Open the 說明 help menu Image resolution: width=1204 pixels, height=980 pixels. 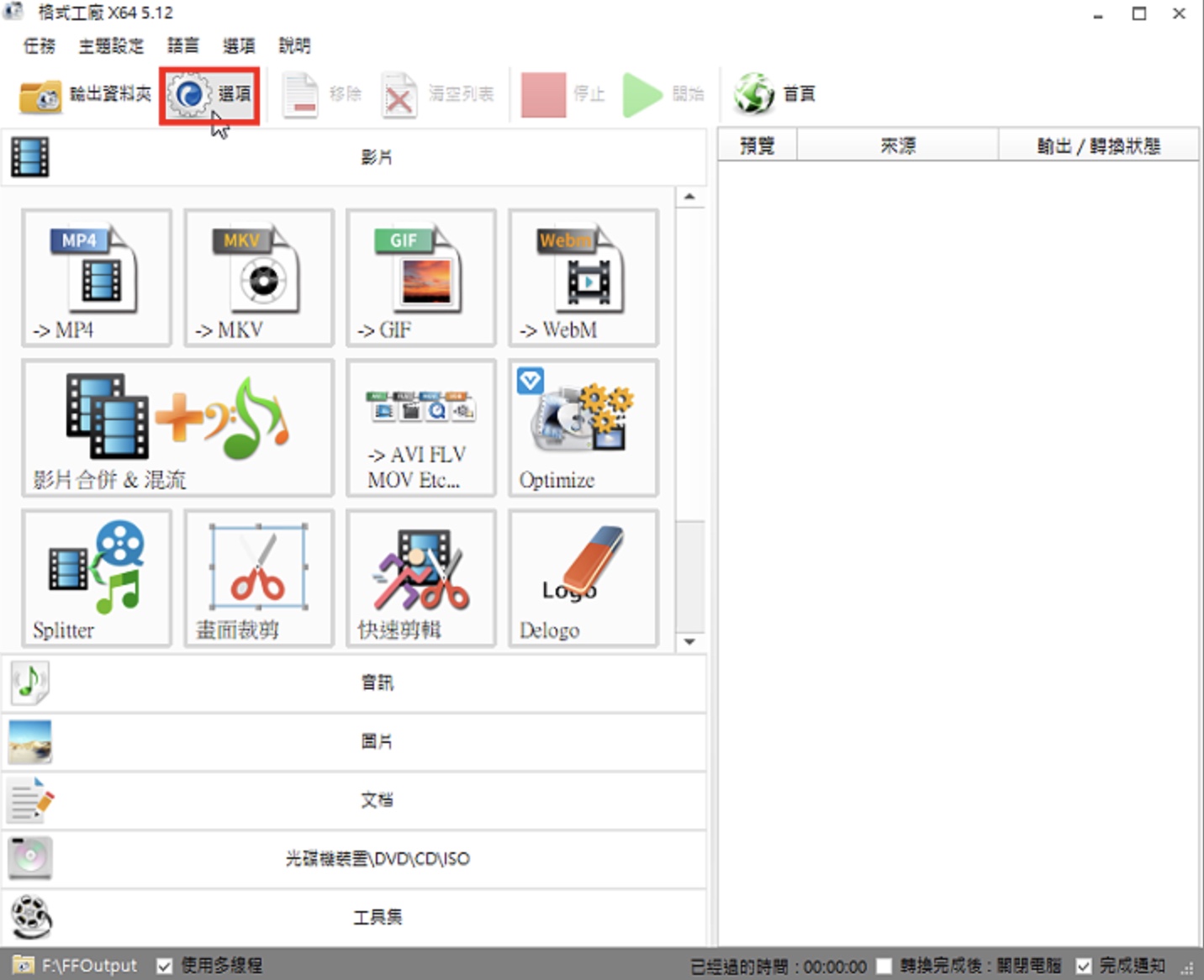[294, 45]
